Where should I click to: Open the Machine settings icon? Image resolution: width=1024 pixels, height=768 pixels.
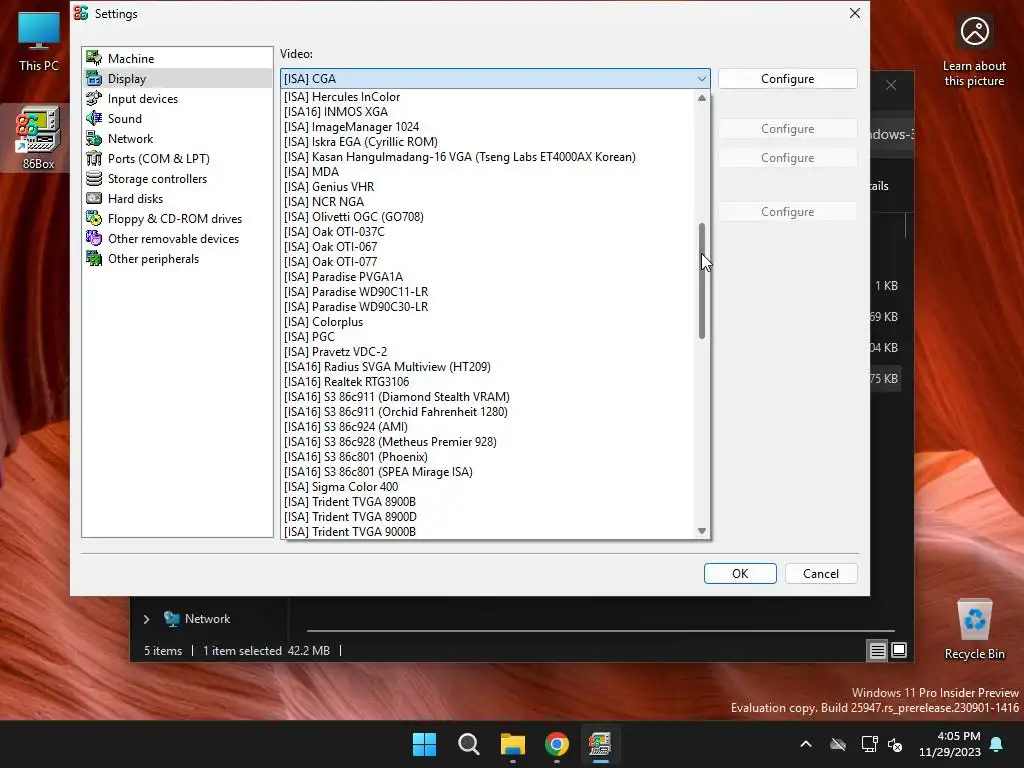[94, 58]
